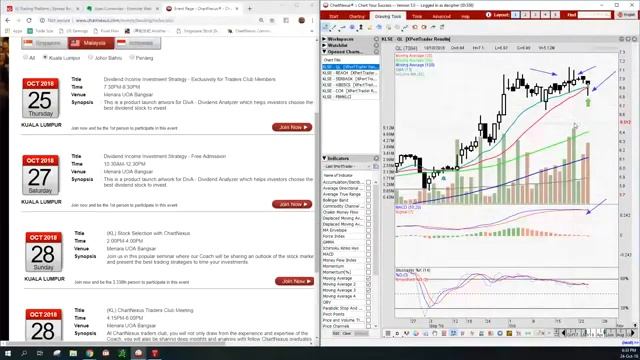This screenshot has width=640, height=360.
Task: Open the Start tab in ChartNexus
Action: click(333, 16)
